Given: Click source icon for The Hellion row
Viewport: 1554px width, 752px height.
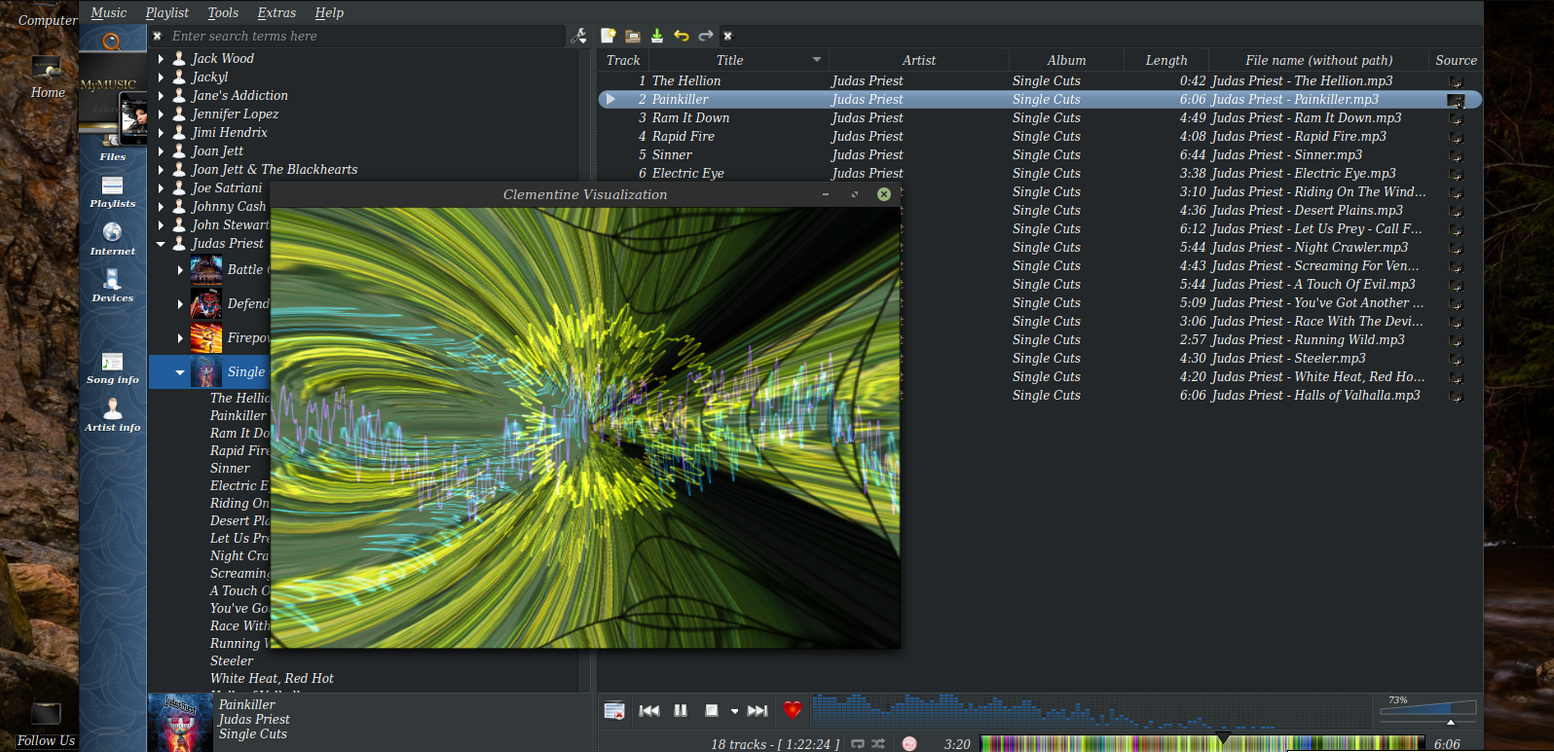Looking at the screenshot, I should click(x=1456, y=81).
